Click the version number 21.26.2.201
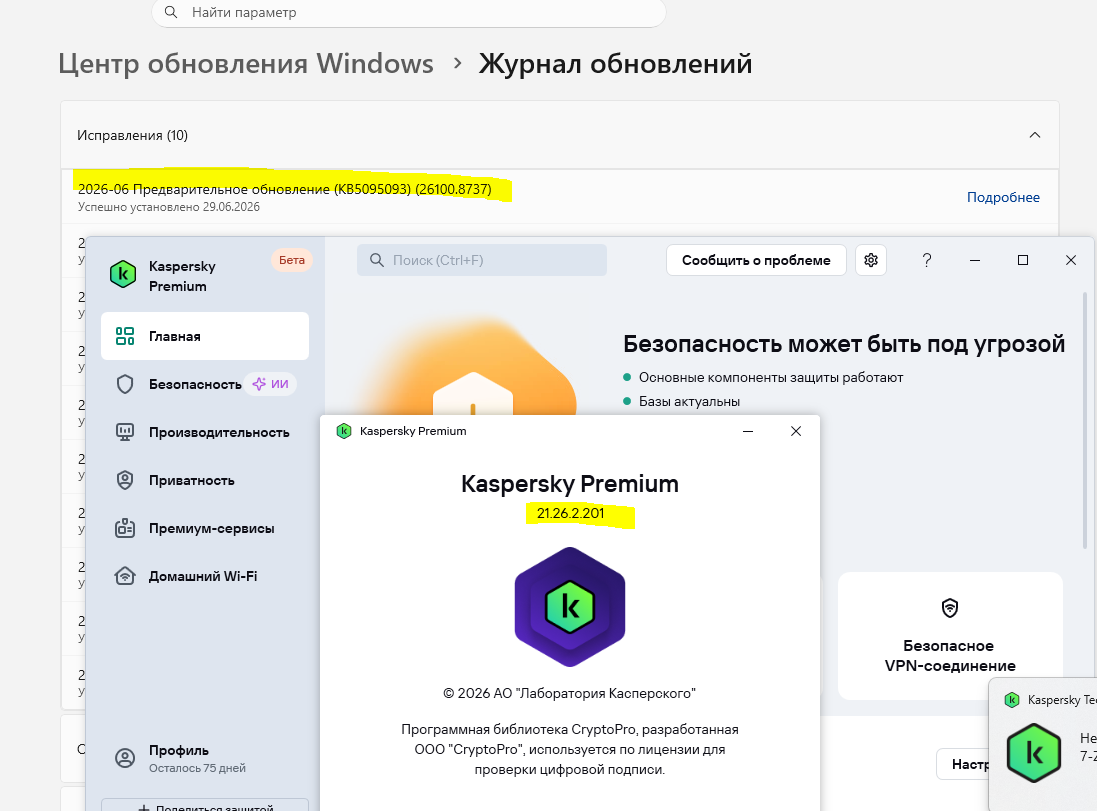This screenshot has width=1097, height=811. click(570, 513)
